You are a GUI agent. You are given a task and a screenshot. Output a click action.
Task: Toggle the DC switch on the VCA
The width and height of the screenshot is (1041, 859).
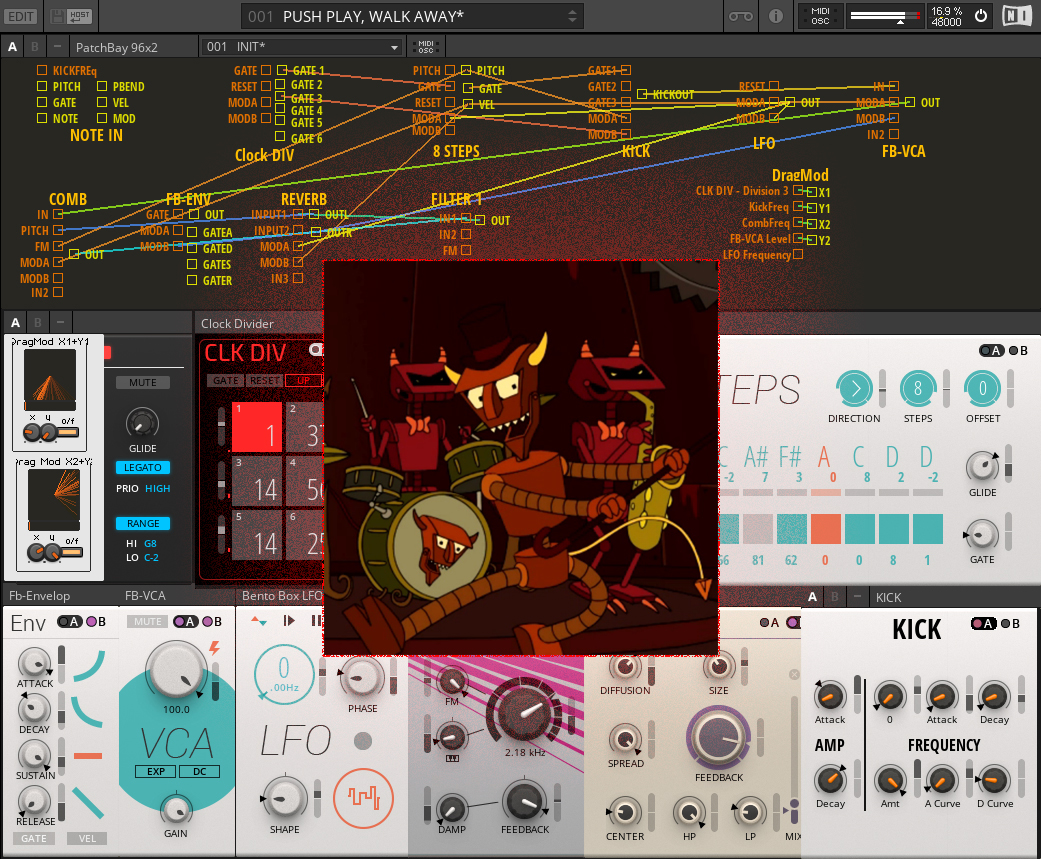(x=199, y=771)
